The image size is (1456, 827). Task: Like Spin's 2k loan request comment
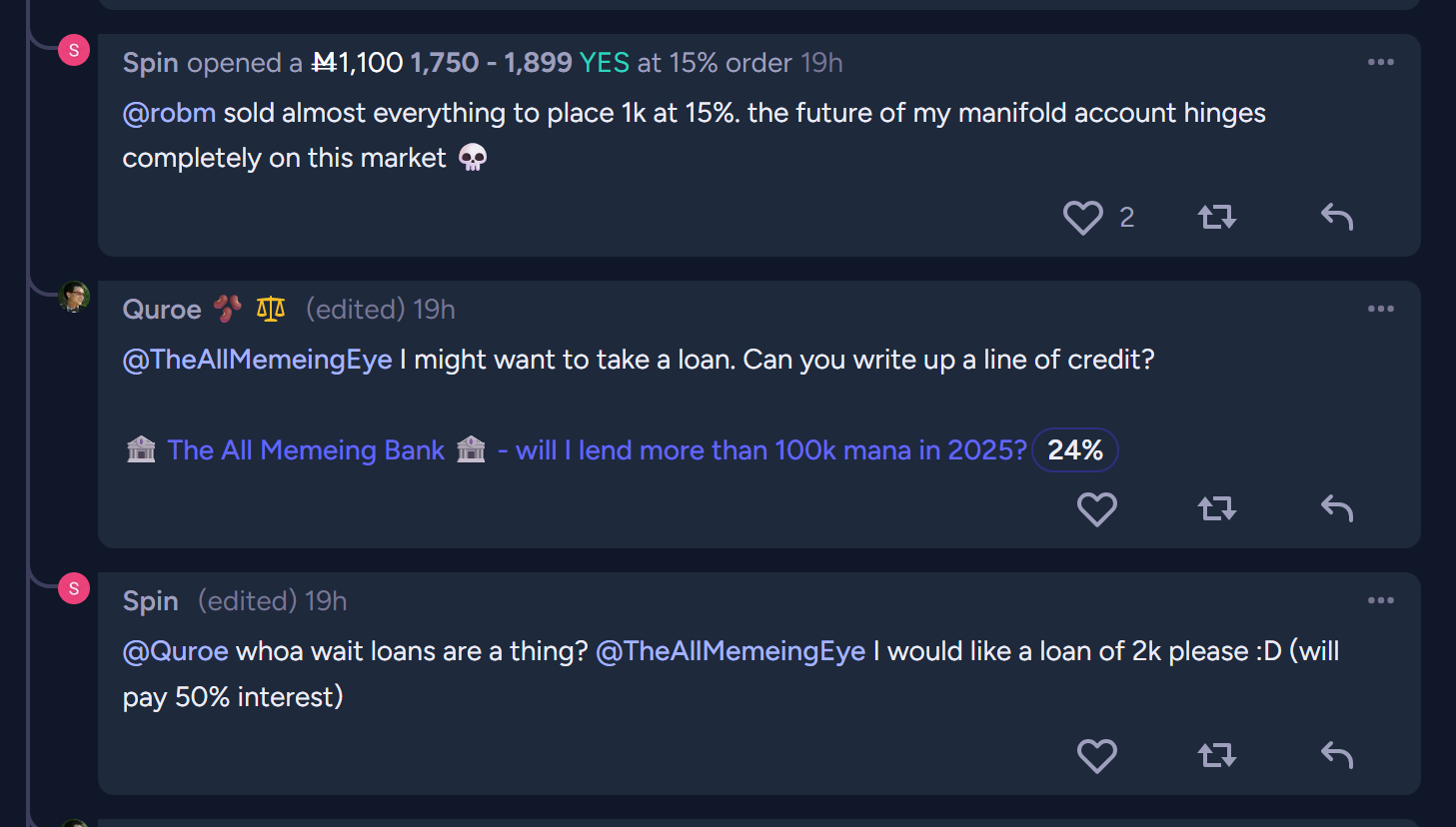tap(1097, 756)
